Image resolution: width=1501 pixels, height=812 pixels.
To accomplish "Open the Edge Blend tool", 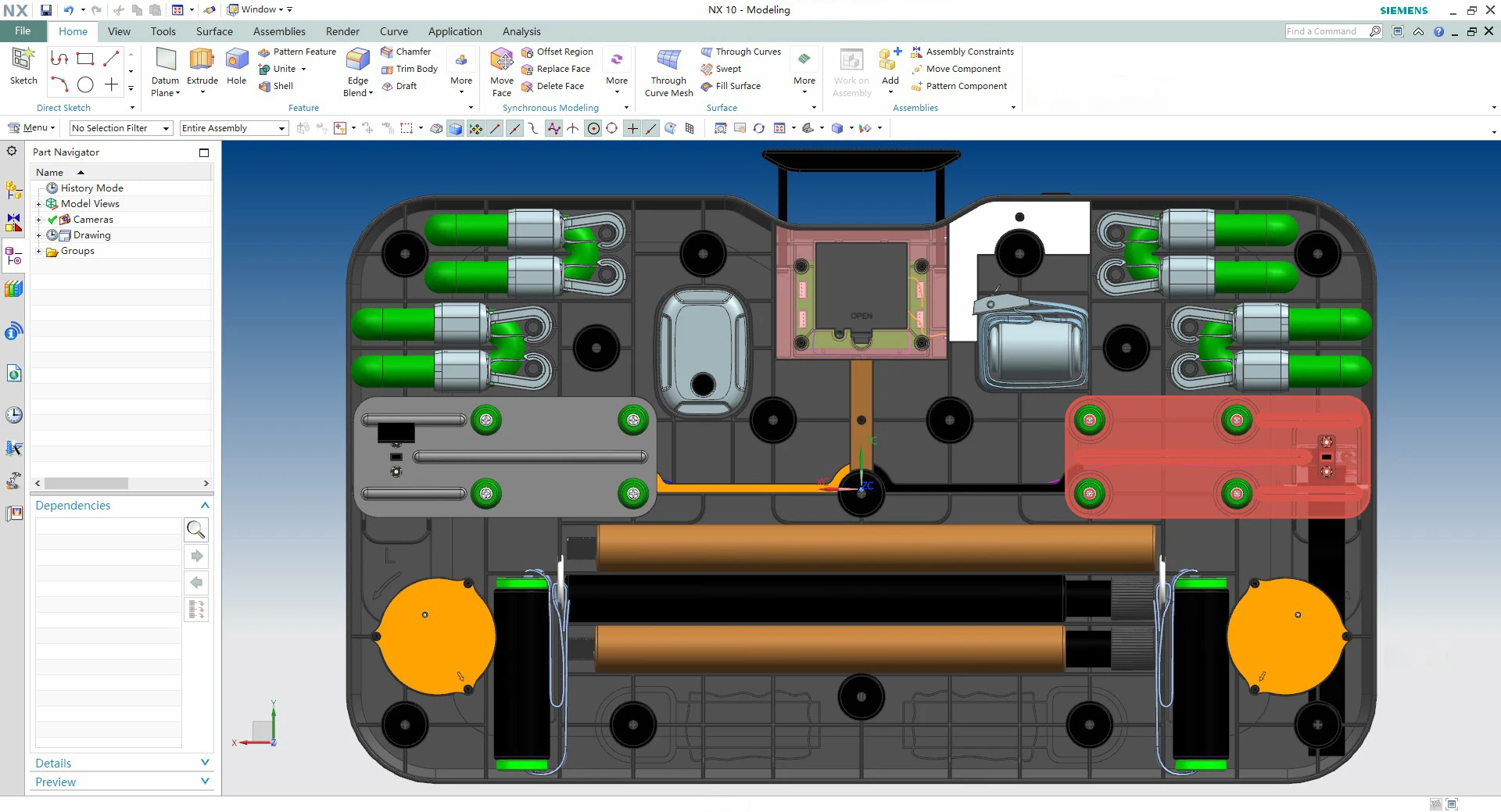I will 357,61.
